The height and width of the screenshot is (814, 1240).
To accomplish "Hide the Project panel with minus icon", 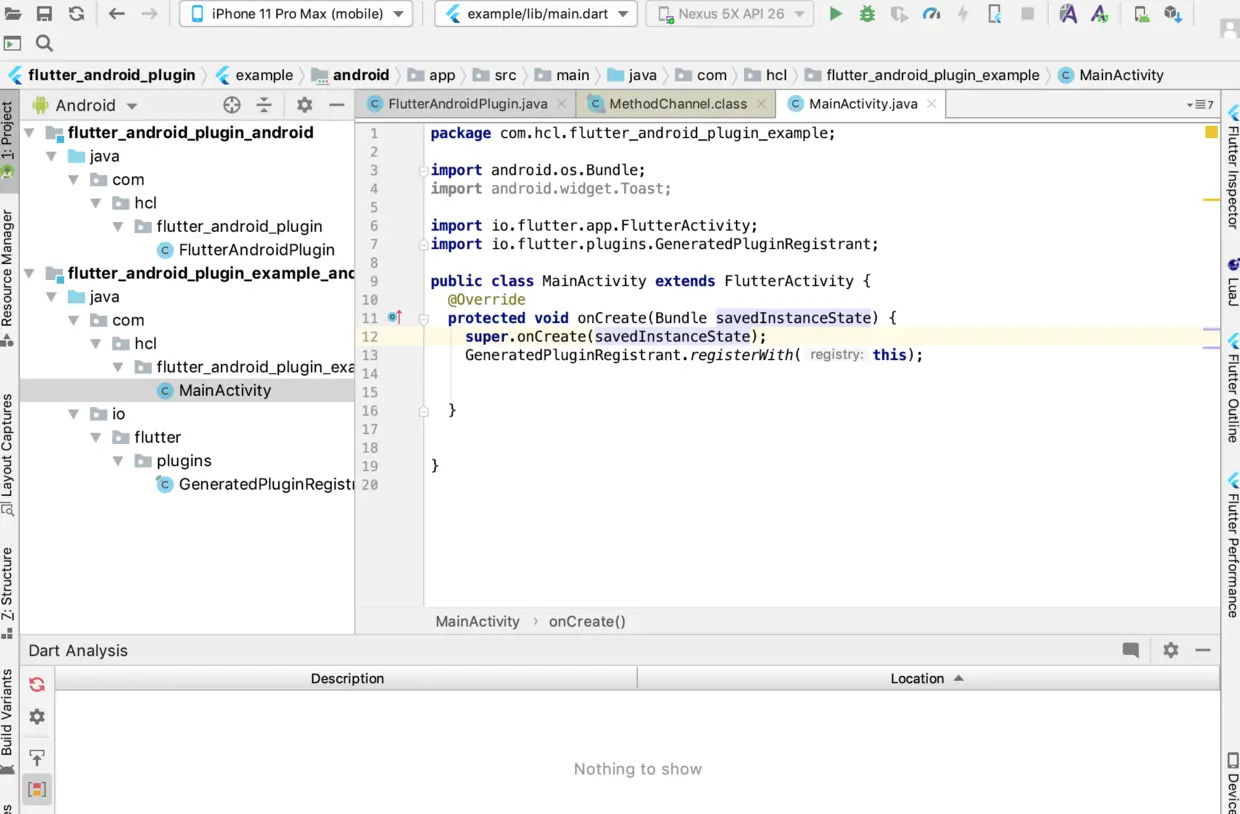I will tap(337, 105).
